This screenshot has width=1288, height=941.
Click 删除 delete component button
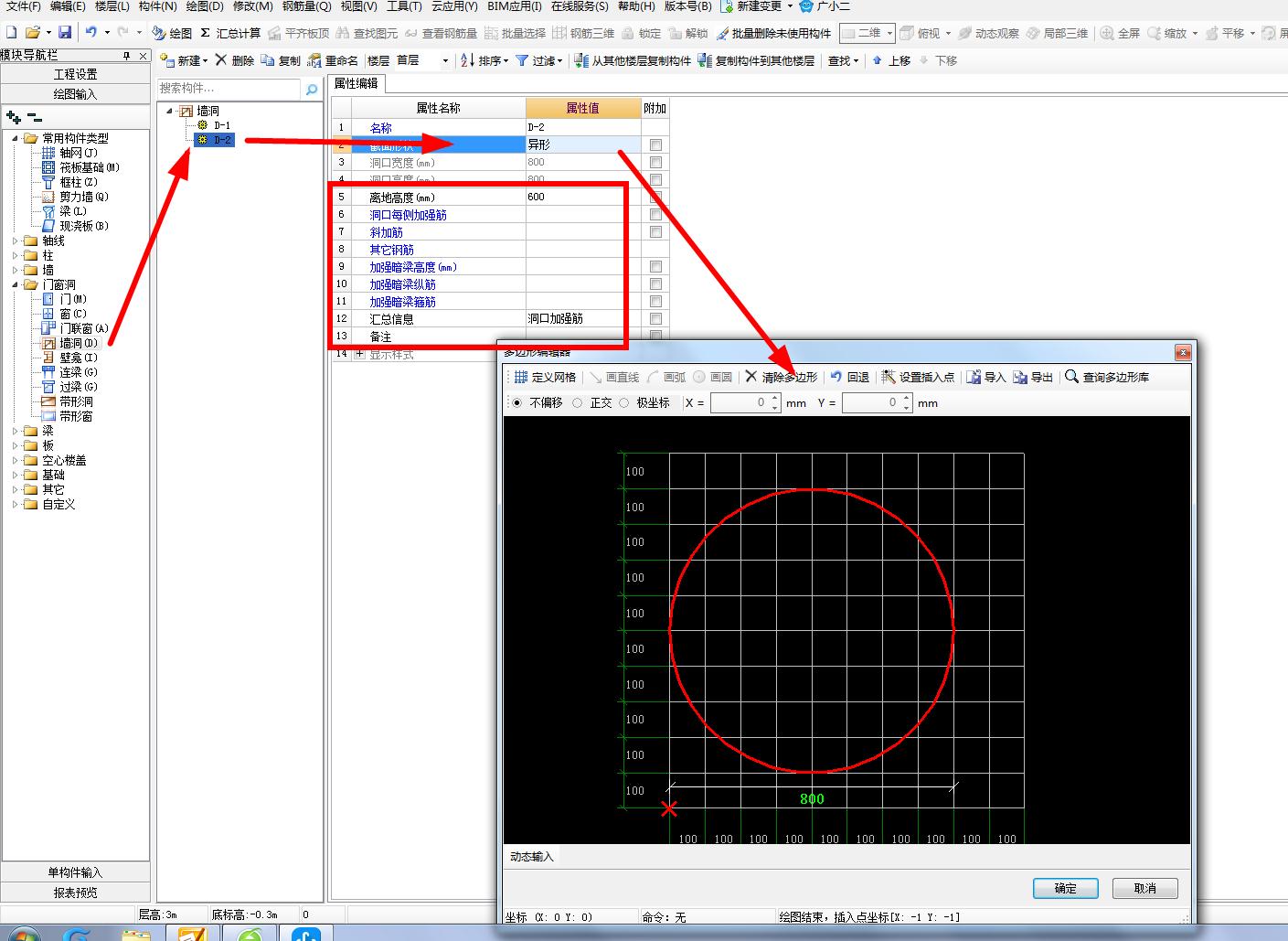pos(235,60)
